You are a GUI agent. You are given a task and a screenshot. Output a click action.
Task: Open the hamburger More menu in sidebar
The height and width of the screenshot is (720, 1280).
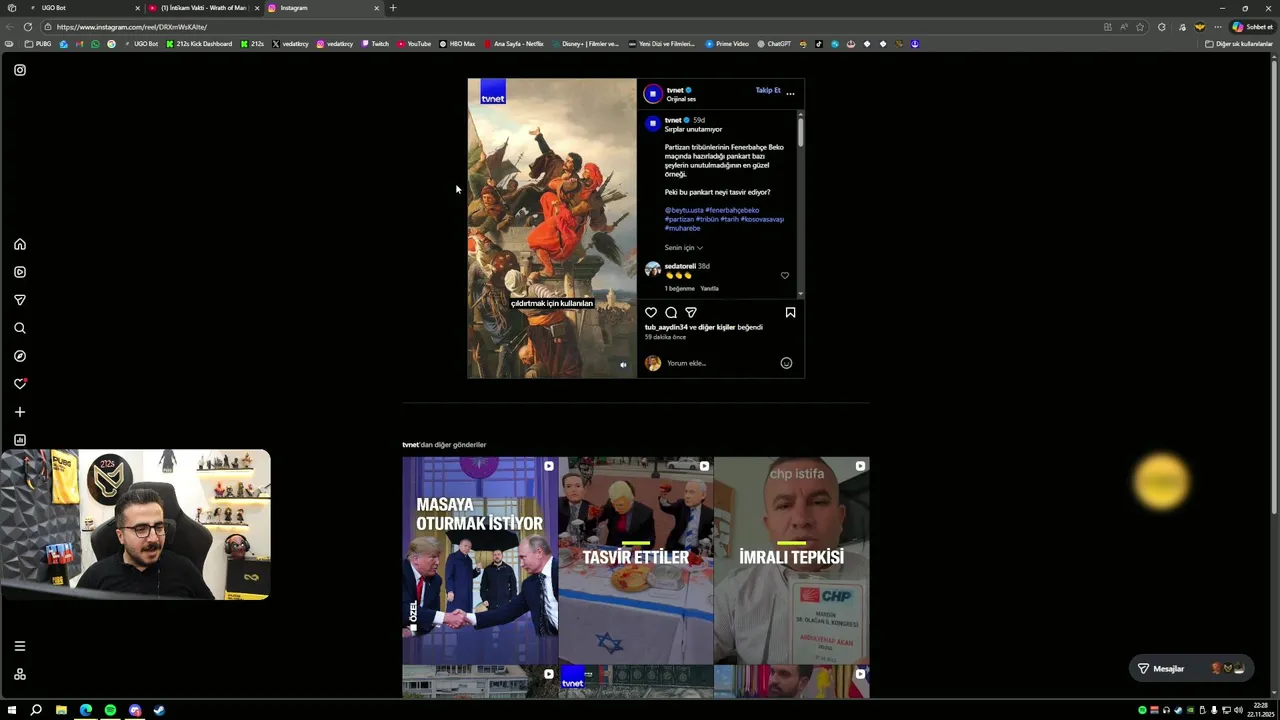pos(20,646)
